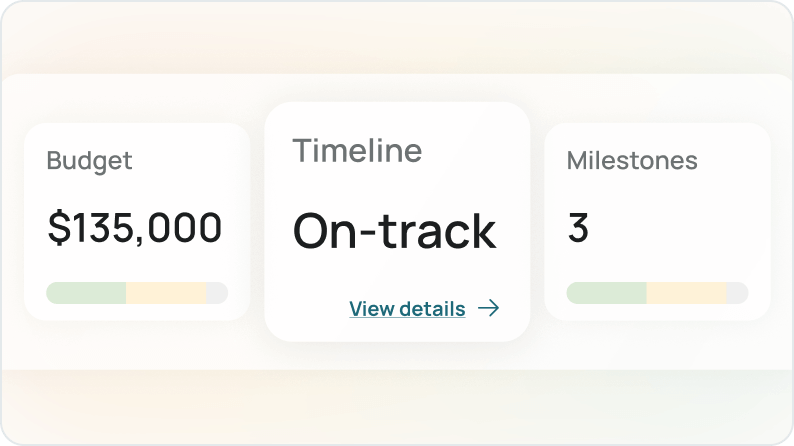
Task: Click the arrow icon beside View details
Action: [x=488, y=309]
